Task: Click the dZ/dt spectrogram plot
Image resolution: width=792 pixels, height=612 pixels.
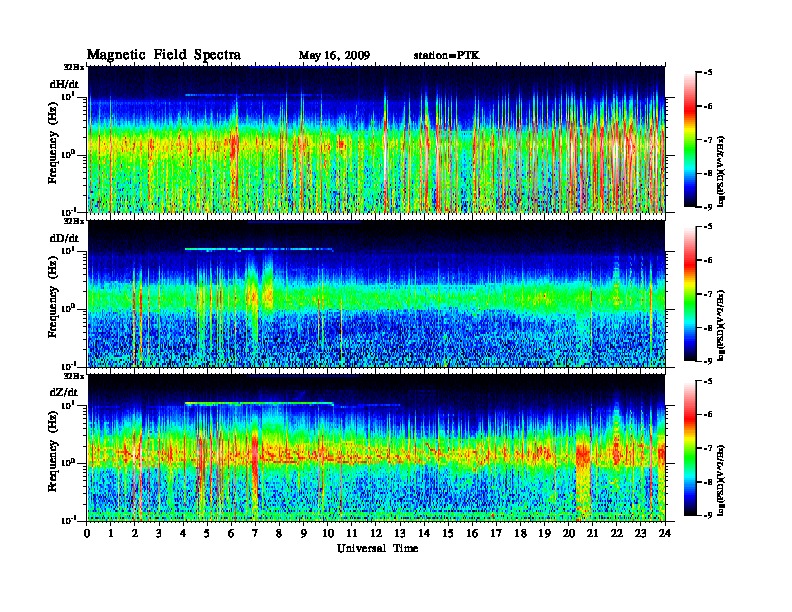Action: coord(376,448)
